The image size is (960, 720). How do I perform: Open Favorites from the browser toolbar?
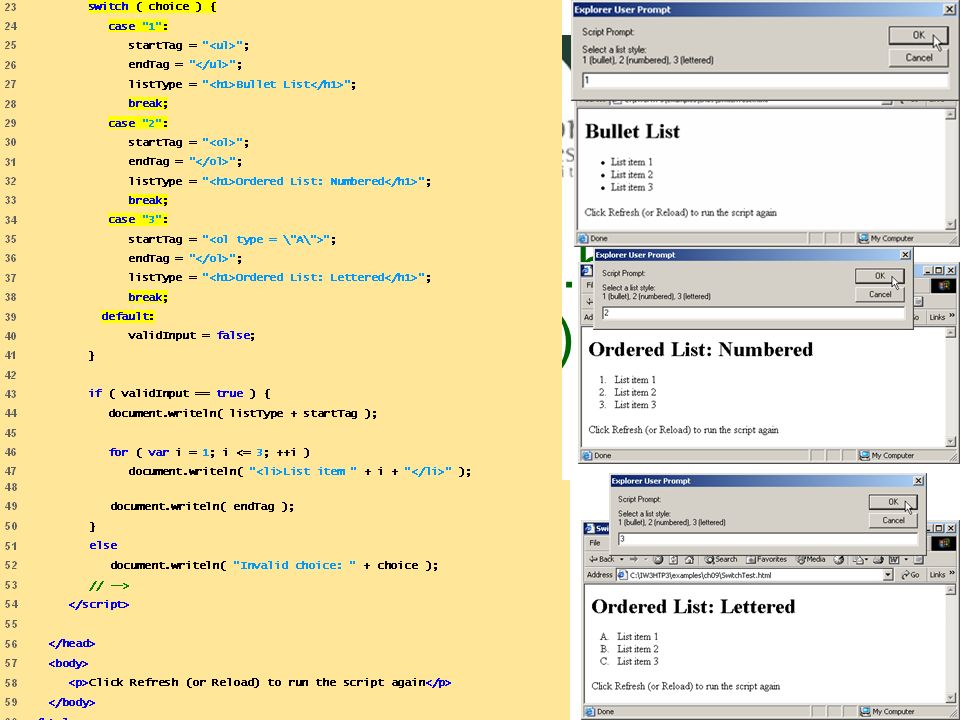click(767, 559)
